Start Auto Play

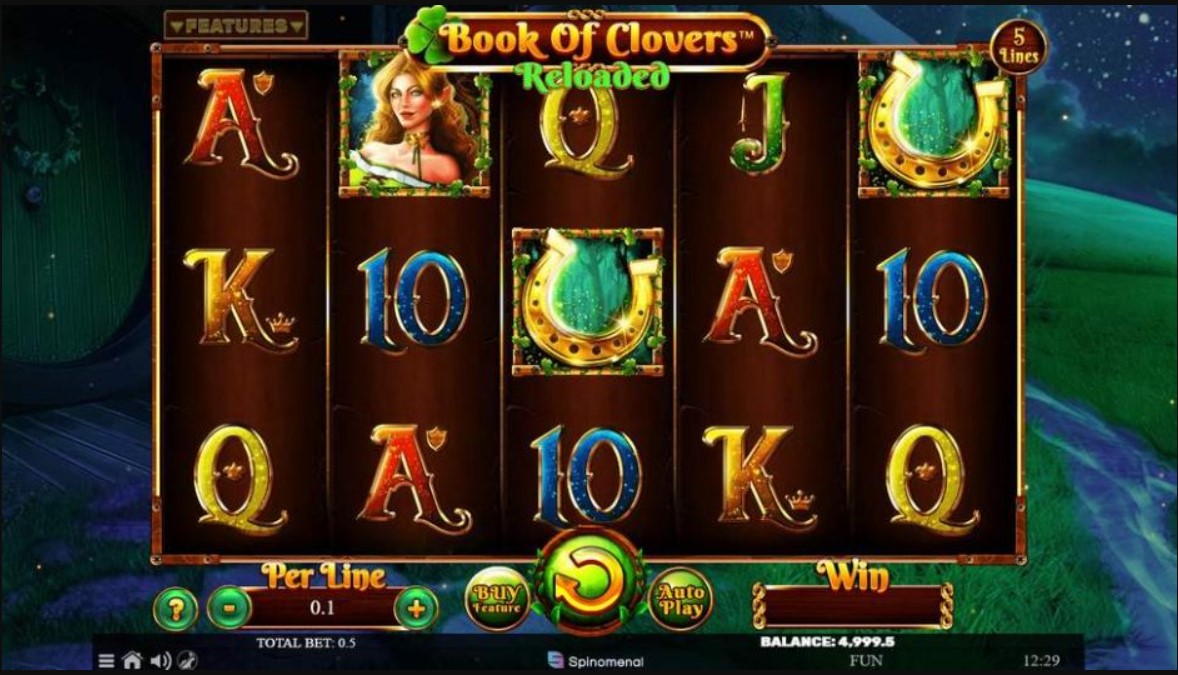[681, 599]
